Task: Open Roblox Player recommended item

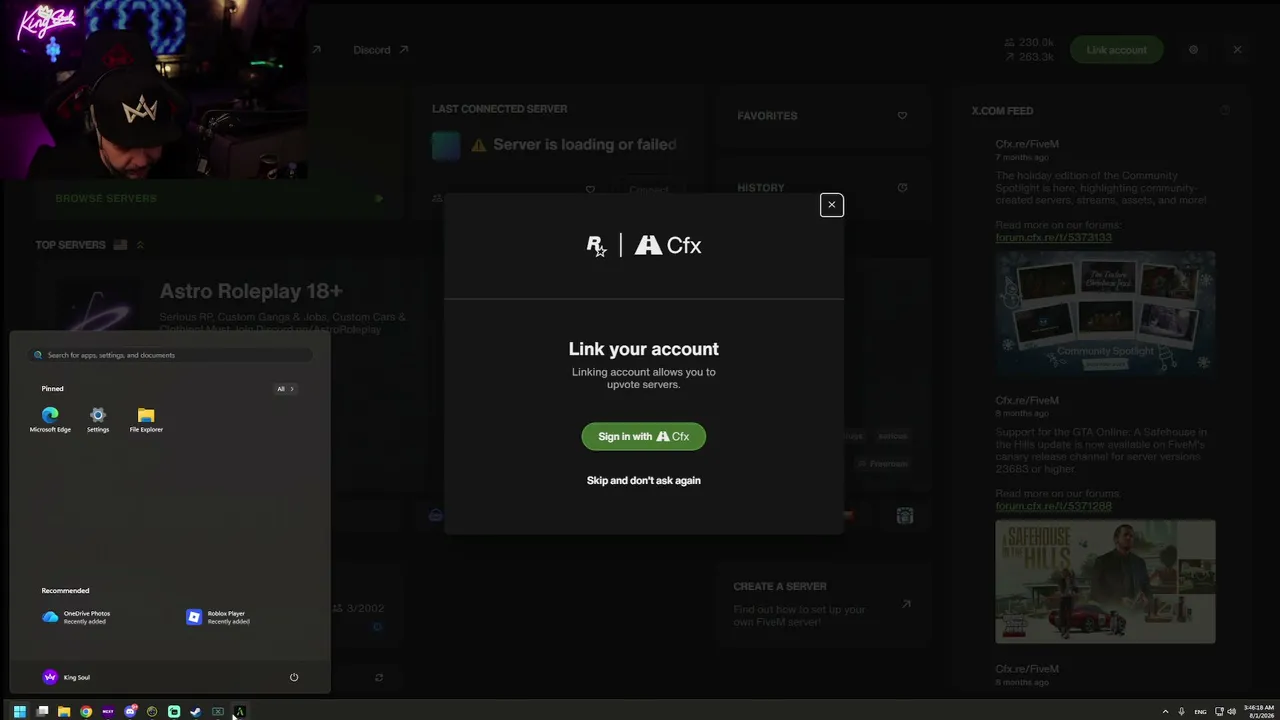Action: 219,617
